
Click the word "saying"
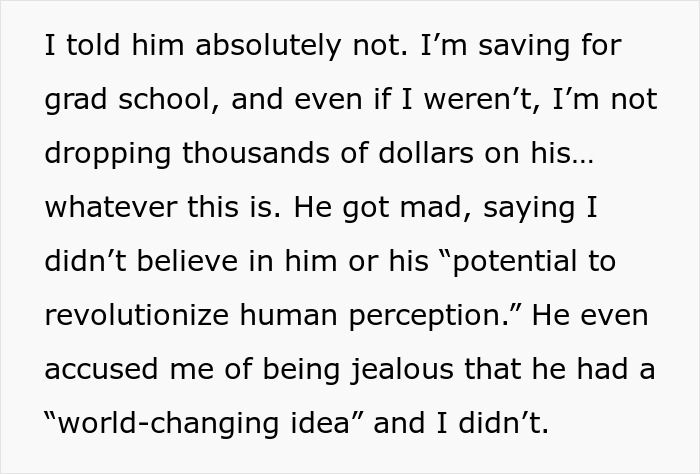pos(529,208)
